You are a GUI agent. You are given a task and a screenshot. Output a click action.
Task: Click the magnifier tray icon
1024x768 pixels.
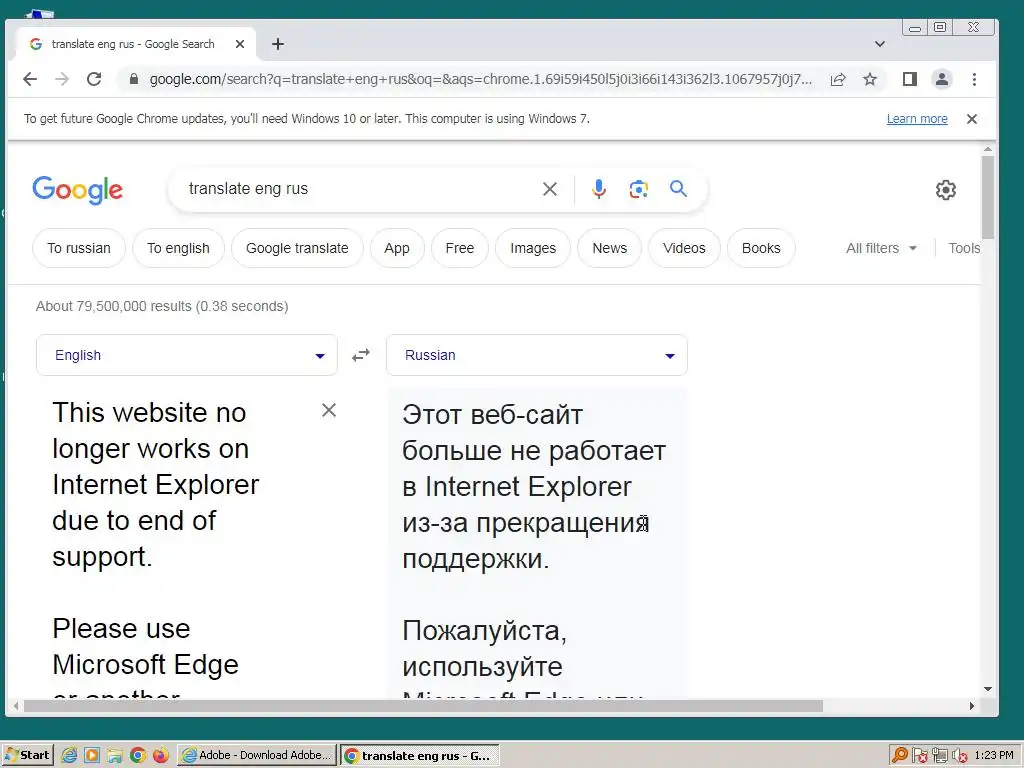[900, 756]
